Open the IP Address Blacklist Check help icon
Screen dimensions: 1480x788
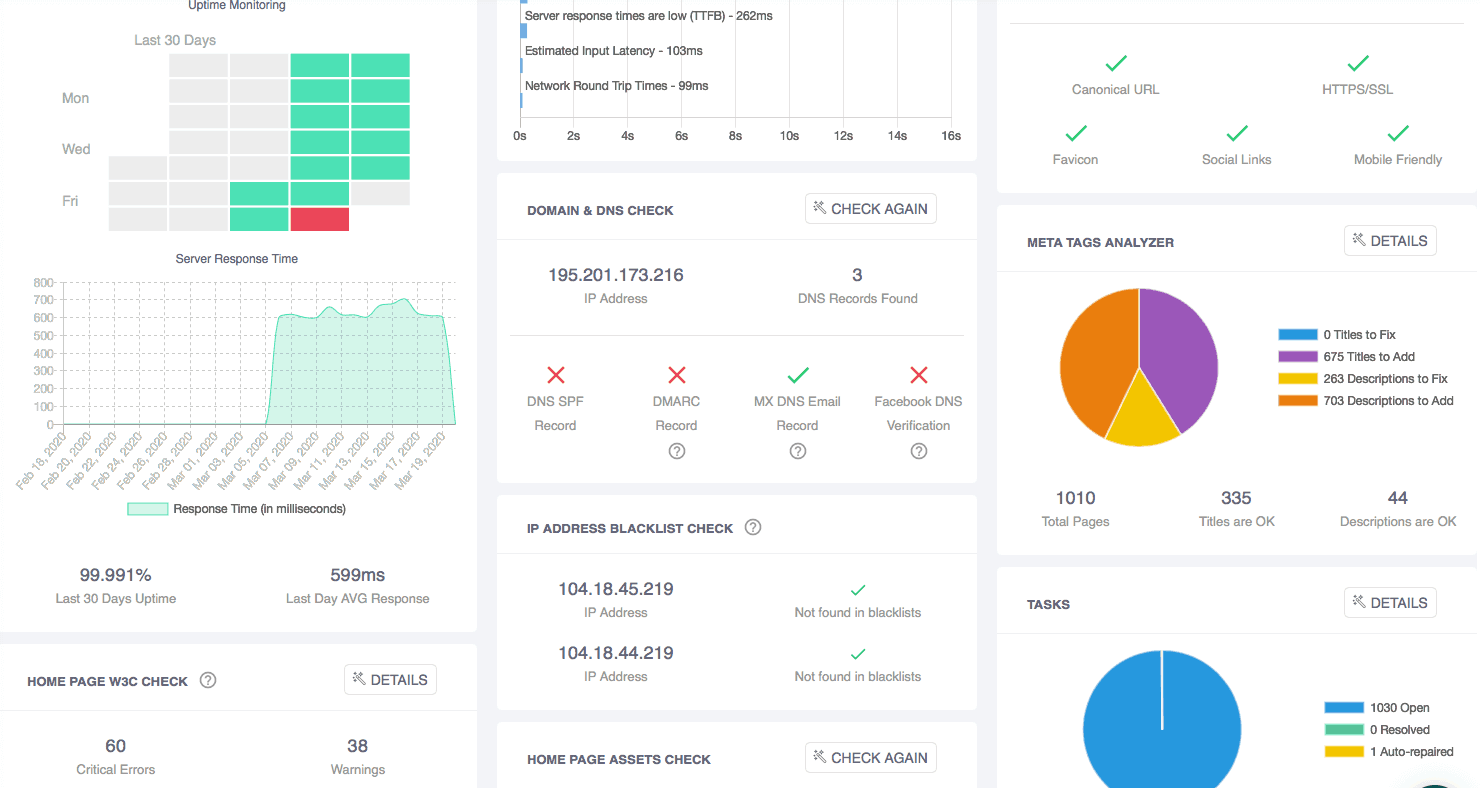[x=753, y=527]
